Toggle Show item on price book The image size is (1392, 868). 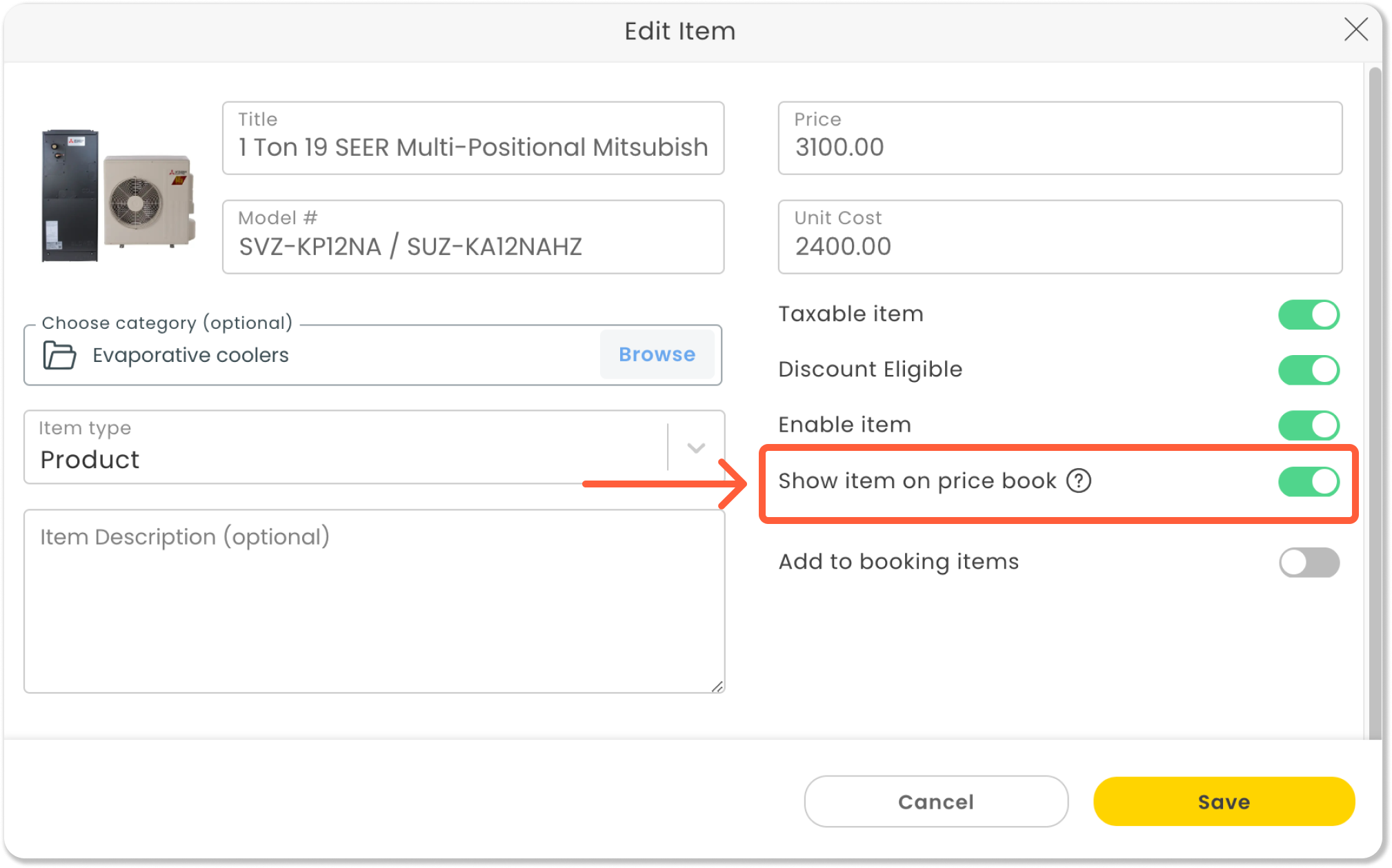[1308, 481]
